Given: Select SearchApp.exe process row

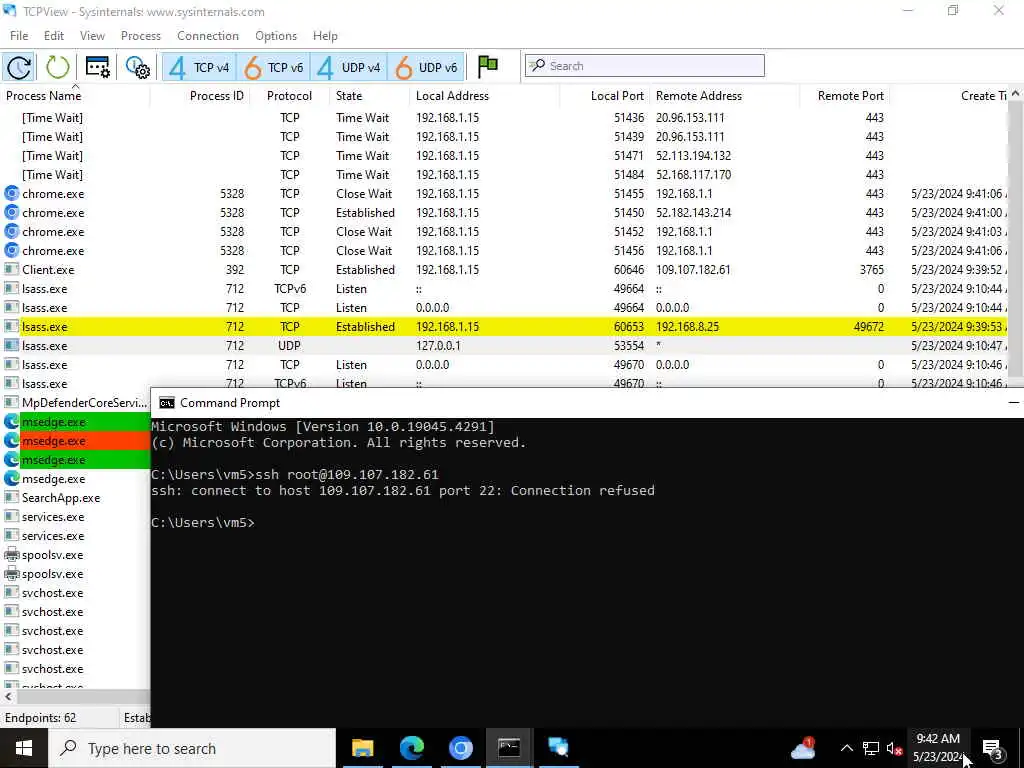Looking at the screenshot, I should 76,498.
